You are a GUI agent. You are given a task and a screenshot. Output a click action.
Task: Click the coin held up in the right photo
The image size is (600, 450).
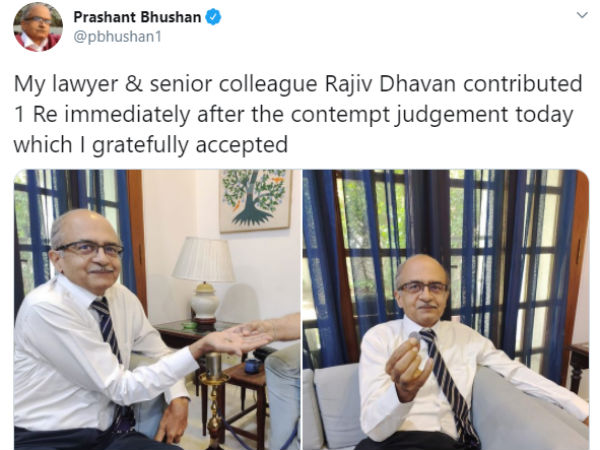pos(414,336)
